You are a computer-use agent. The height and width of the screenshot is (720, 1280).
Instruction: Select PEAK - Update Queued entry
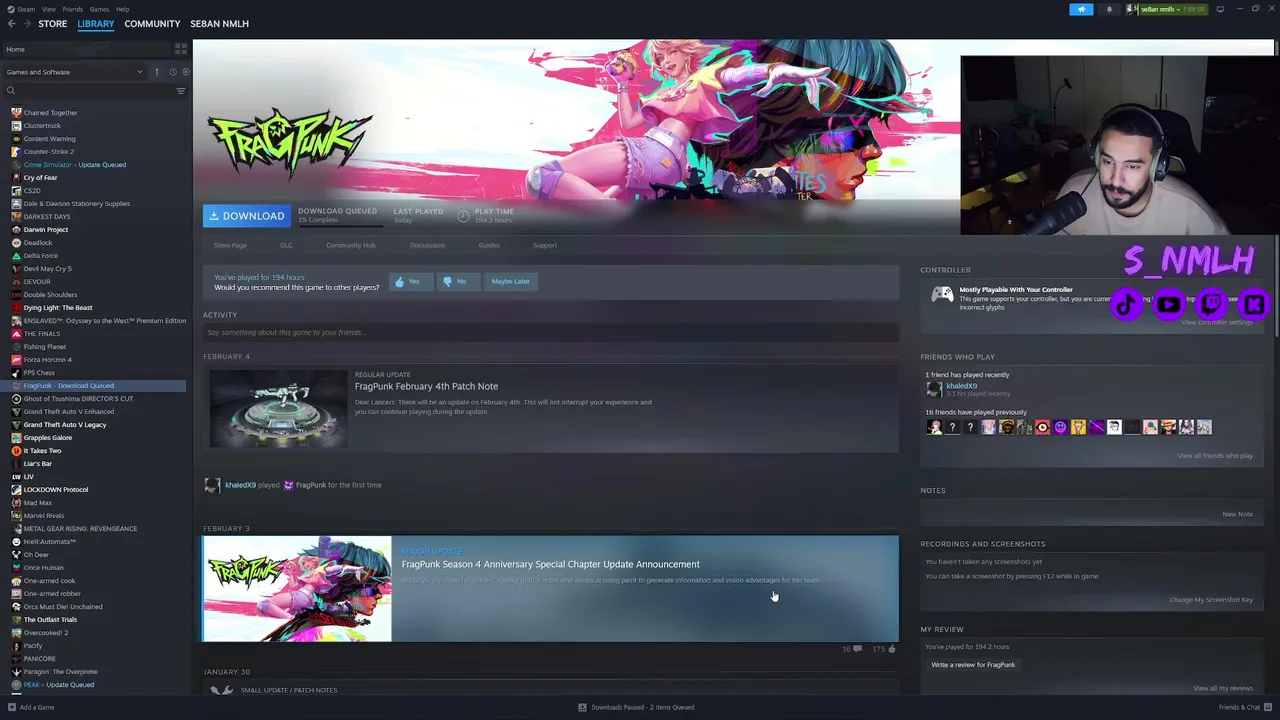[x=58, y=685]
